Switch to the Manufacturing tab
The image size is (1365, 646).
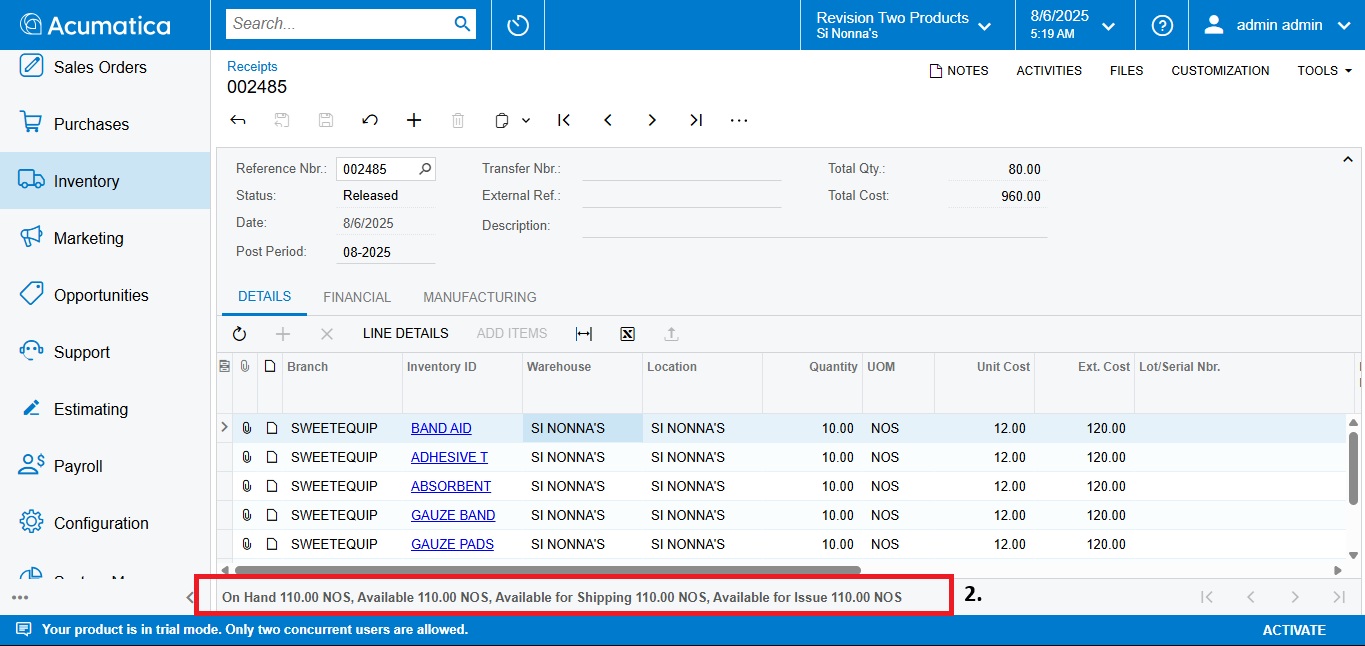click(x=479, y=297)
